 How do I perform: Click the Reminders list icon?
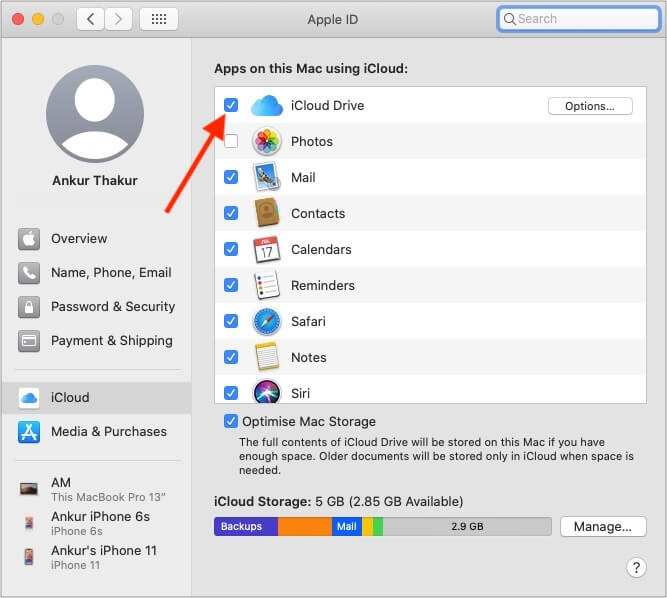[267, 285]
